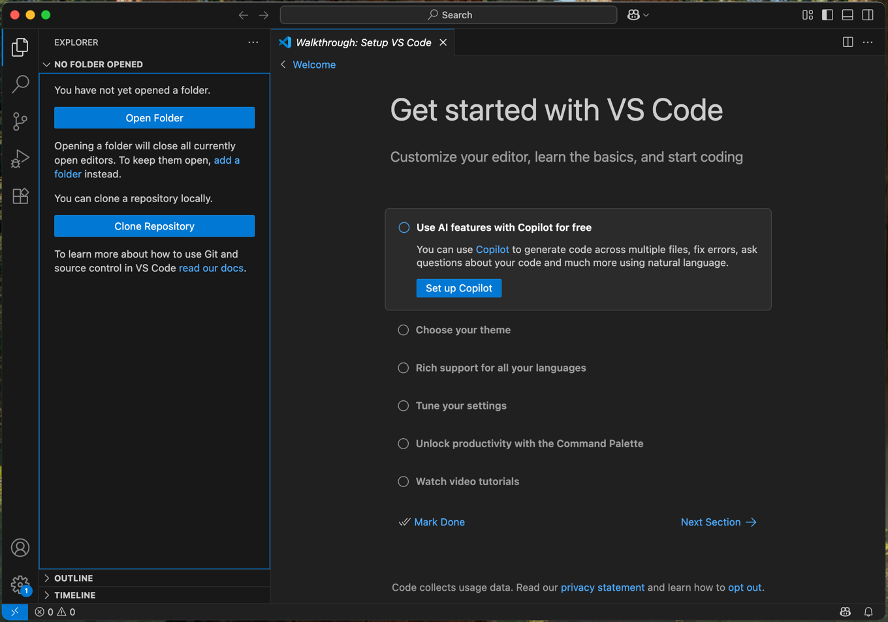Close the Walkthrough: Setup VS Code tab
The image size is (888, 622).
pos(443,42)
